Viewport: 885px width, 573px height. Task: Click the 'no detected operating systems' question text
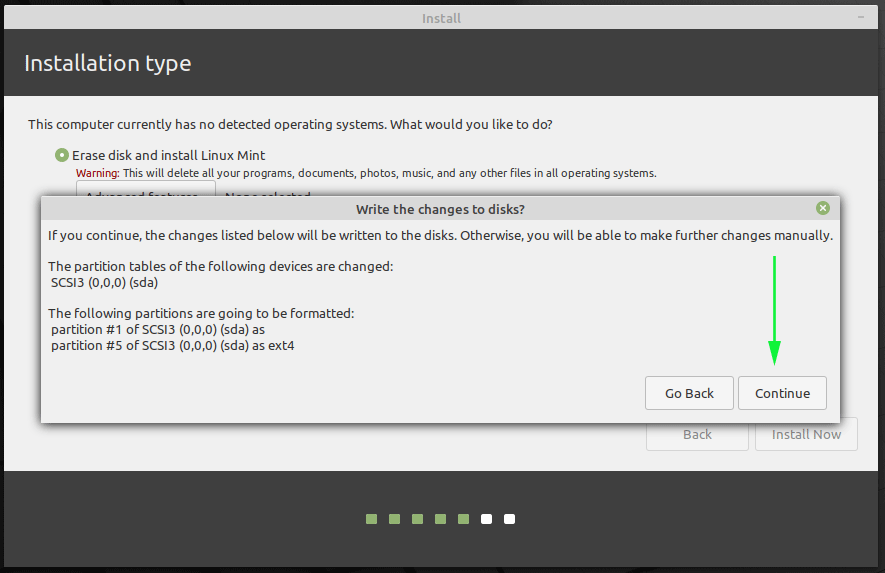coord(290,124)
